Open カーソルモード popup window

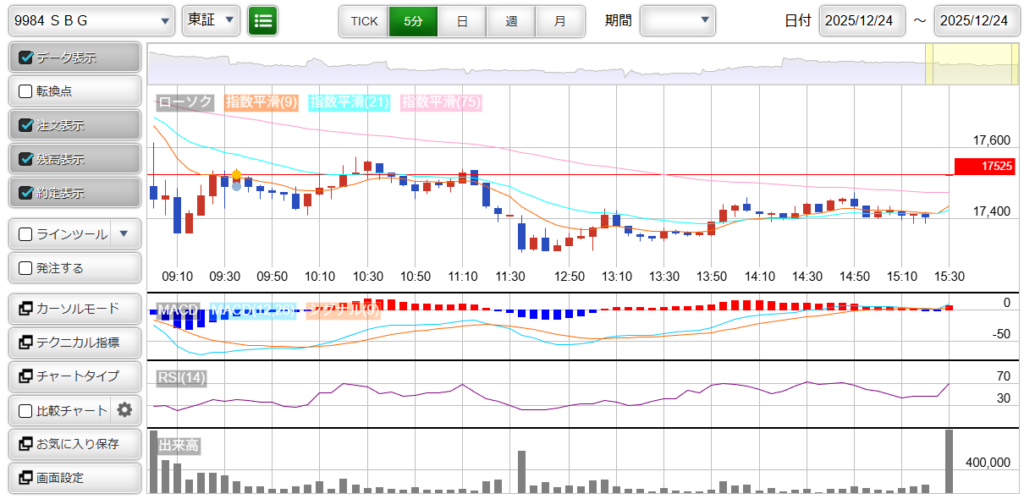point(74,308)
